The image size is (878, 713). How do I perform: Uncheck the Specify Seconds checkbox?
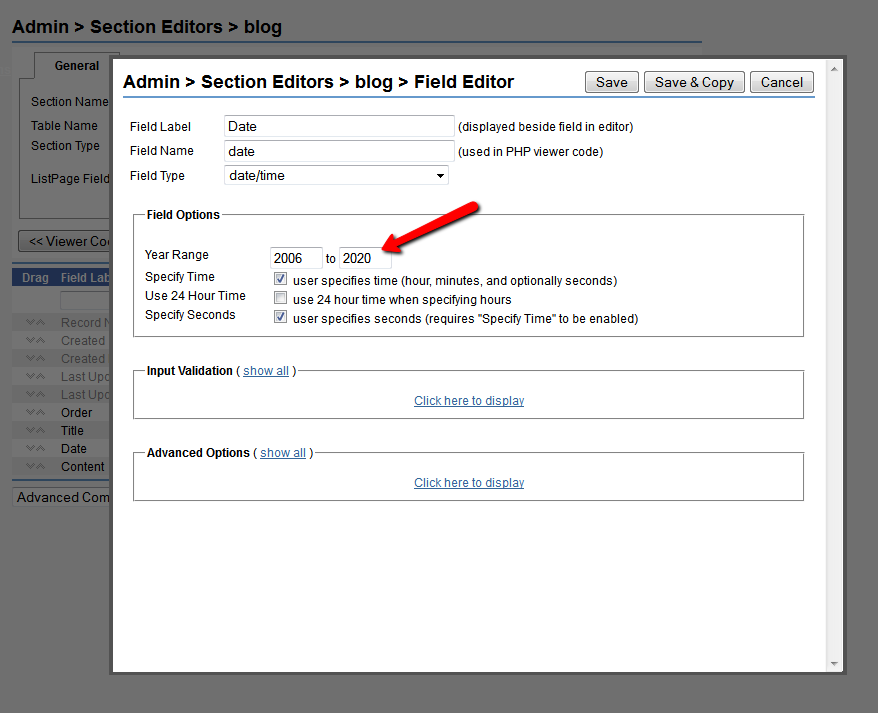click(x=281, y=318)
